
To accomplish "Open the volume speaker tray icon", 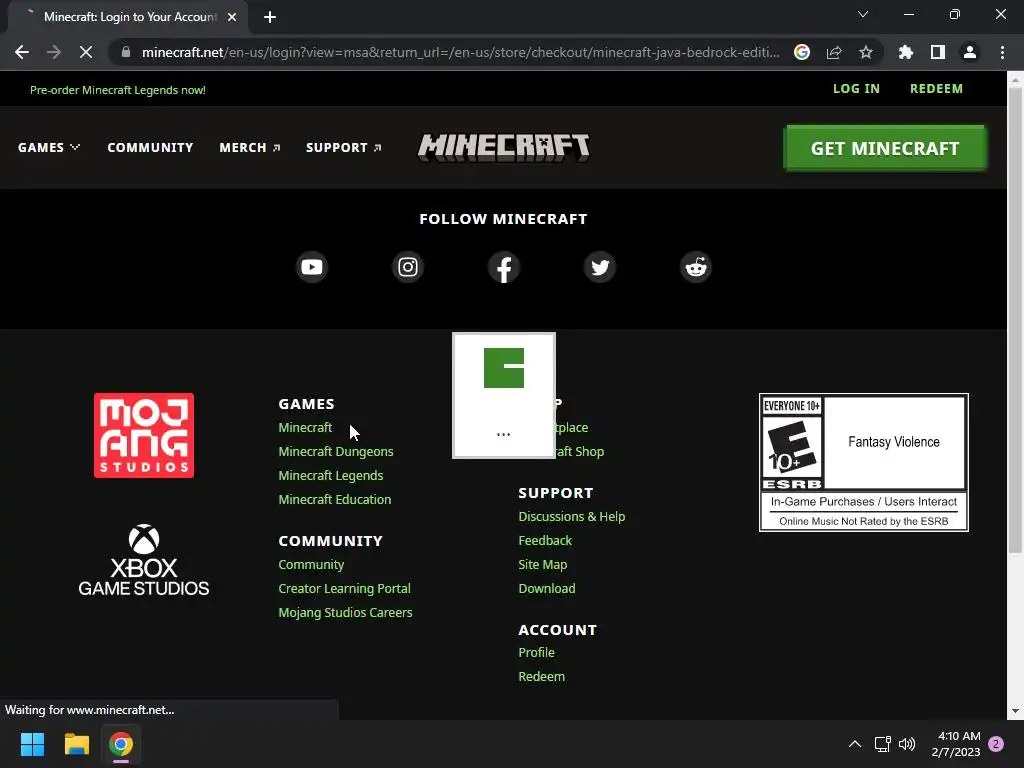I will coord(907,744).
